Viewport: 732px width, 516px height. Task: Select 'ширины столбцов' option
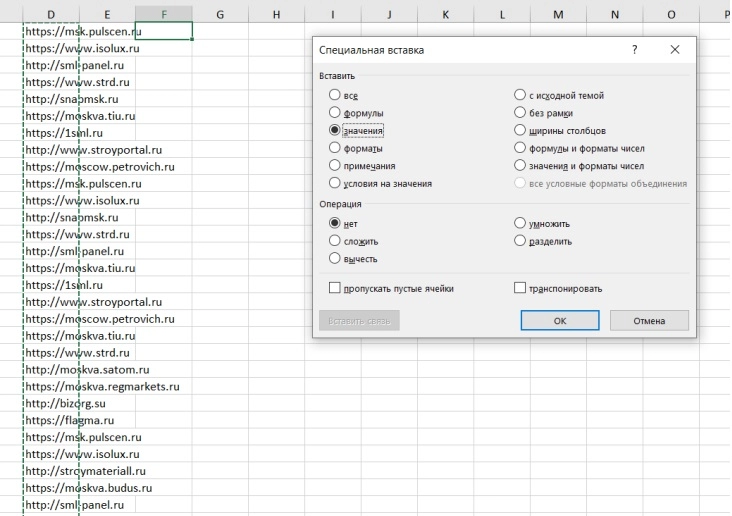tap(520, 130)
